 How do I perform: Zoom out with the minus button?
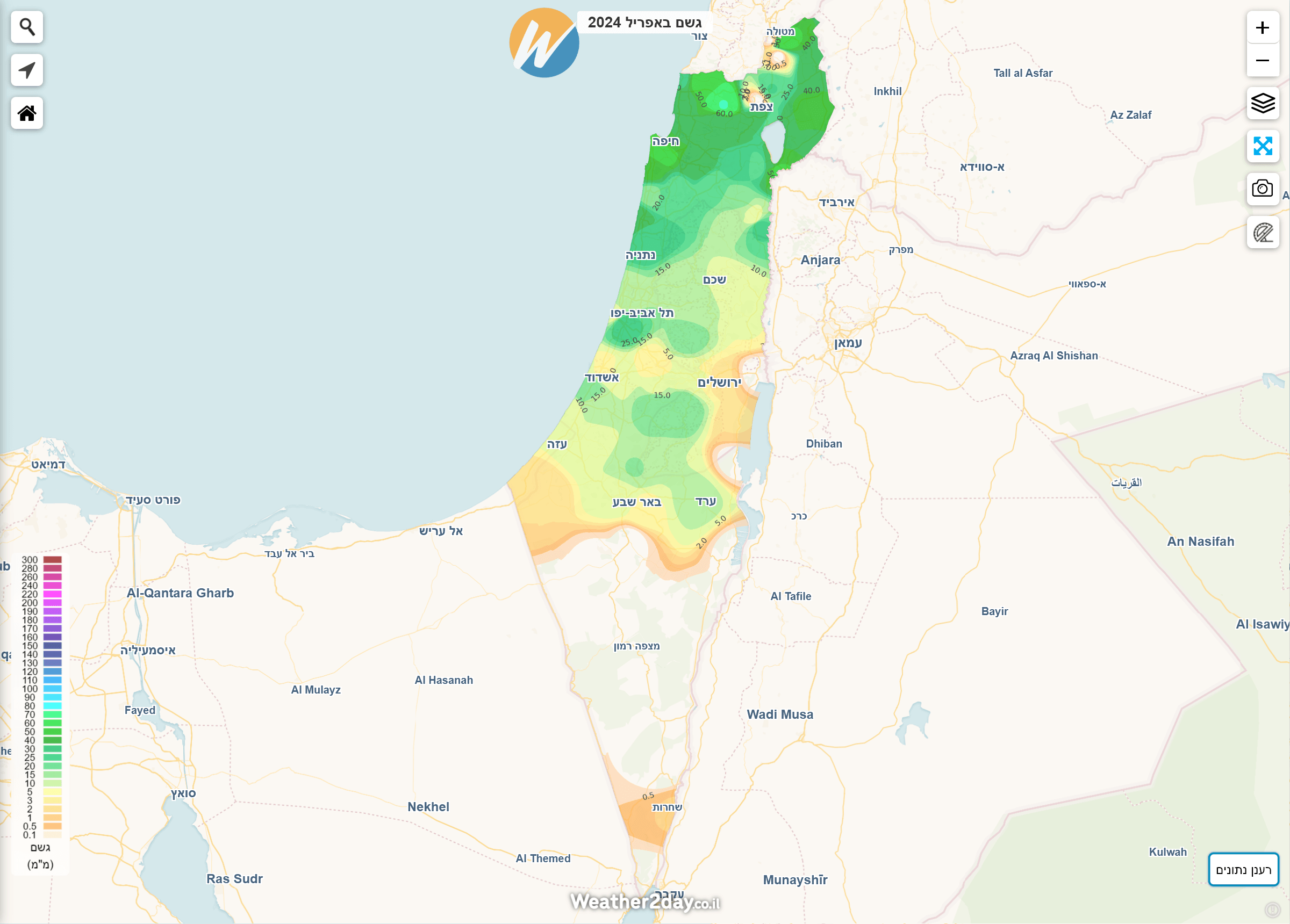click(1263, 60)
